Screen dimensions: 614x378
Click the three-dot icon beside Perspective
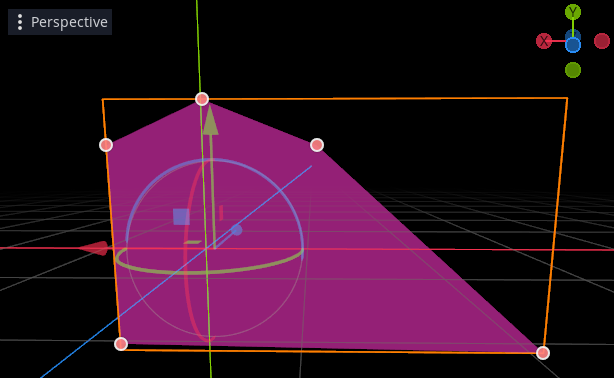pyautogui.click(x=20, y=22)
